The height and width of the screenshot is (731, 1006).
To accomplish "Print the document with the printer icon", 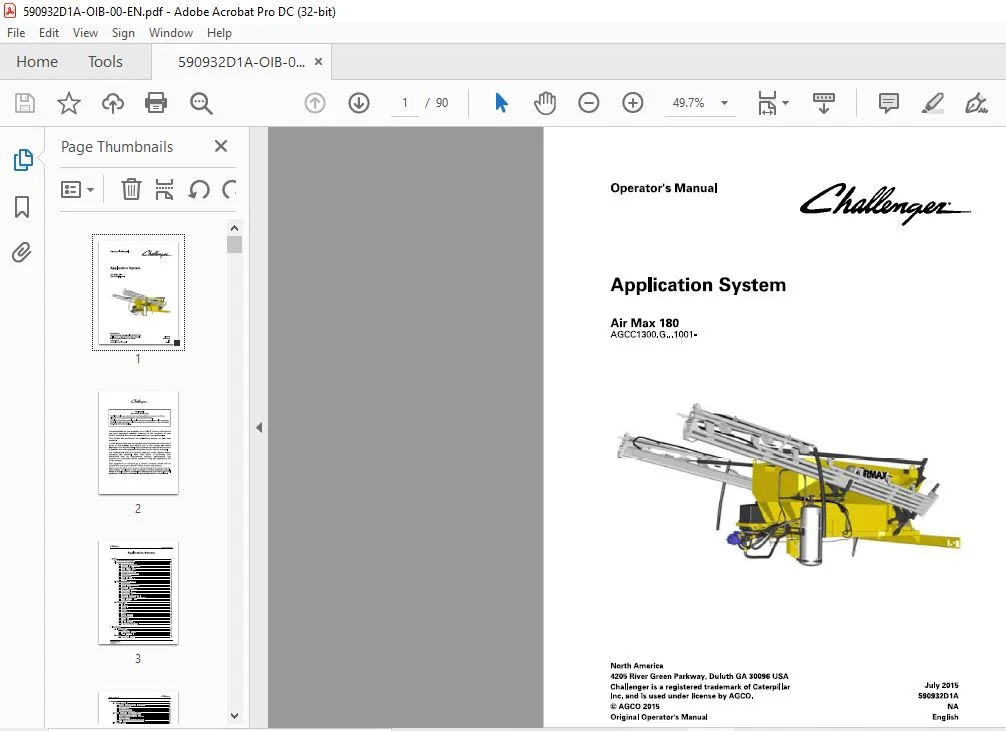I will click(x=156, y=103).
